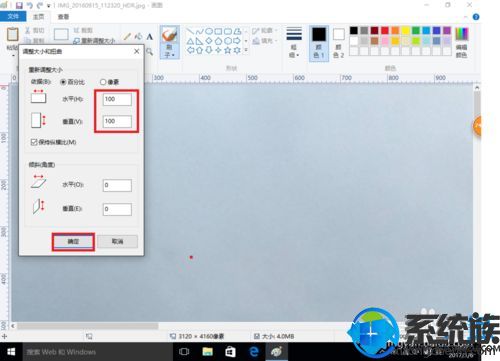Viewport: 500px width, 361px height.
Task: Select the Text tool letter A
Action: [150, 37]
